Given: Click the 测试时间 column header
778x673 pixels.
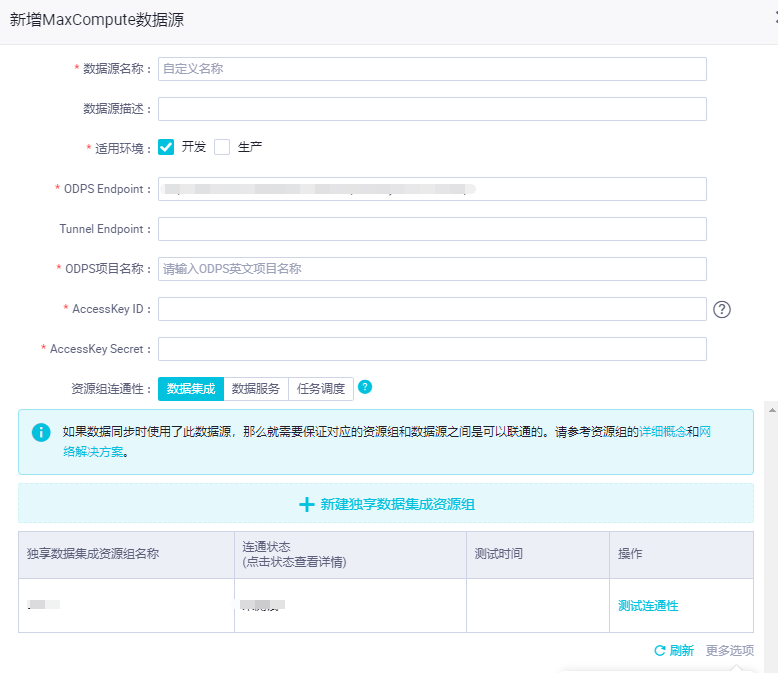Looking at the screenshot, I should 538,554.
